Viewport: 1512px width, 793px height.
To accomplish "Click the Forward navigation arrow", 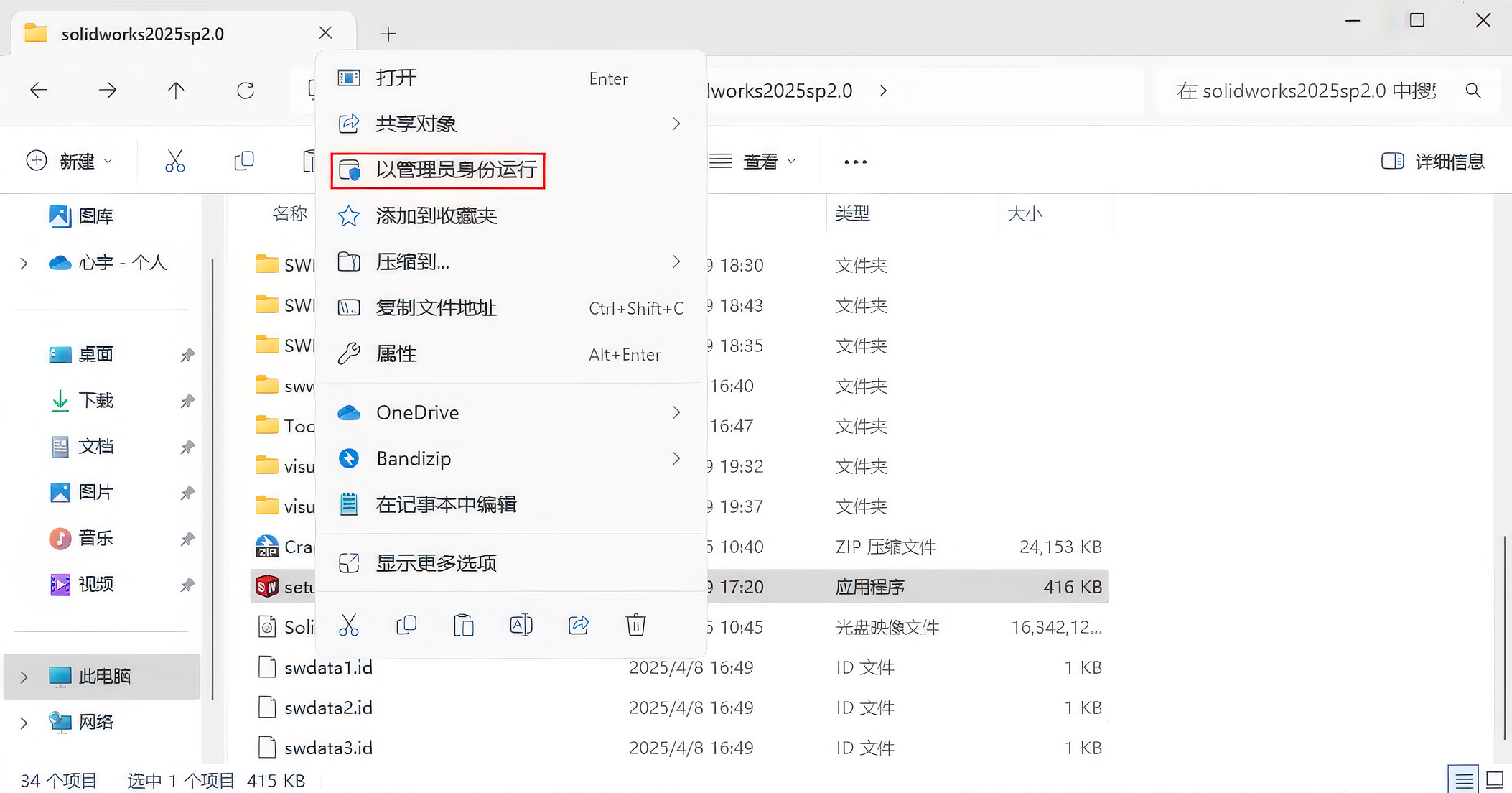I will coord(108,91).
